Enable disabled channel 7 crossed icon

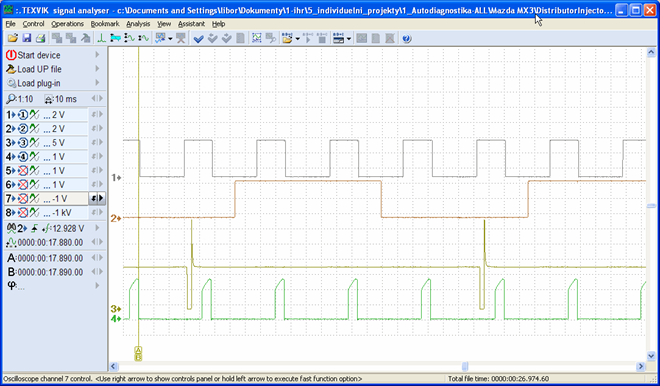pyautogui.click(x=23, y=199)
